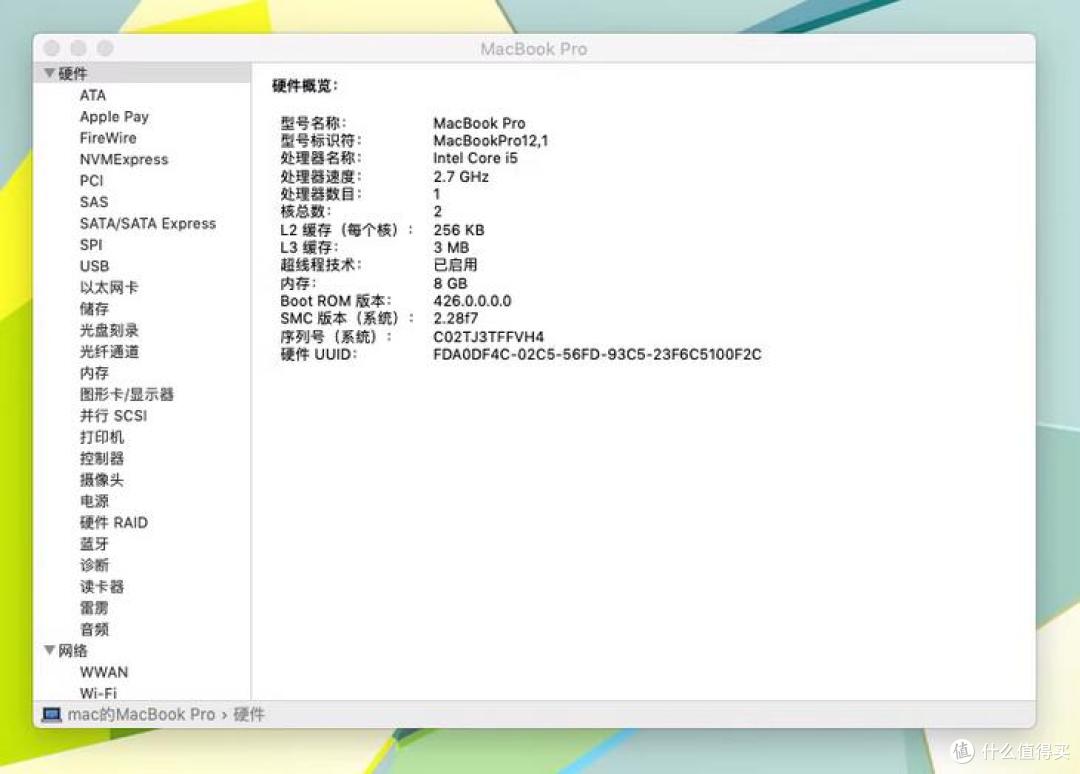Screen dimensions: 1080x774
Task: Open 内存 memory sidebar entry
Action: point(94,373)
